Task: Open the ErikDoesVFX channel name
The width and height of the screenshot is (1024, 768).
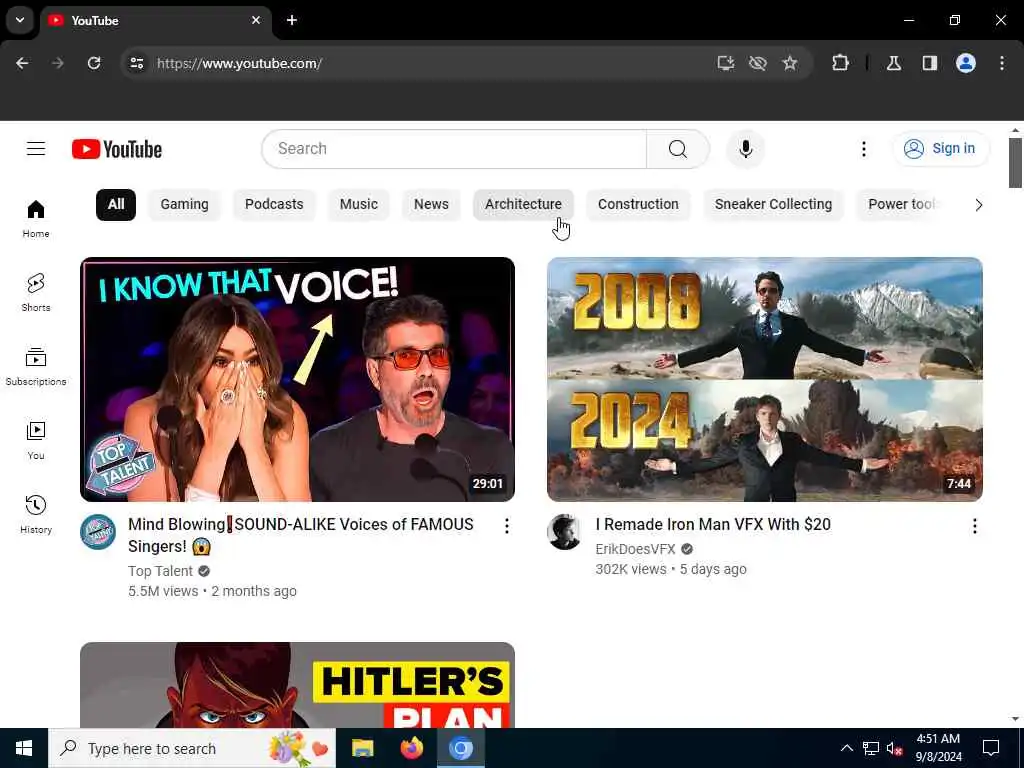Action: pos(635,549)
